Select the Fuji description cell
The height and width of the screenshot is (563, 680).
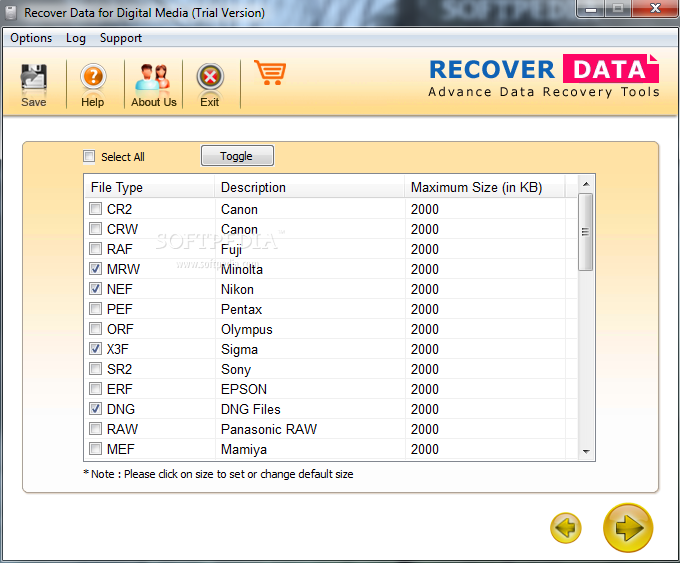[x=231, y=249]
